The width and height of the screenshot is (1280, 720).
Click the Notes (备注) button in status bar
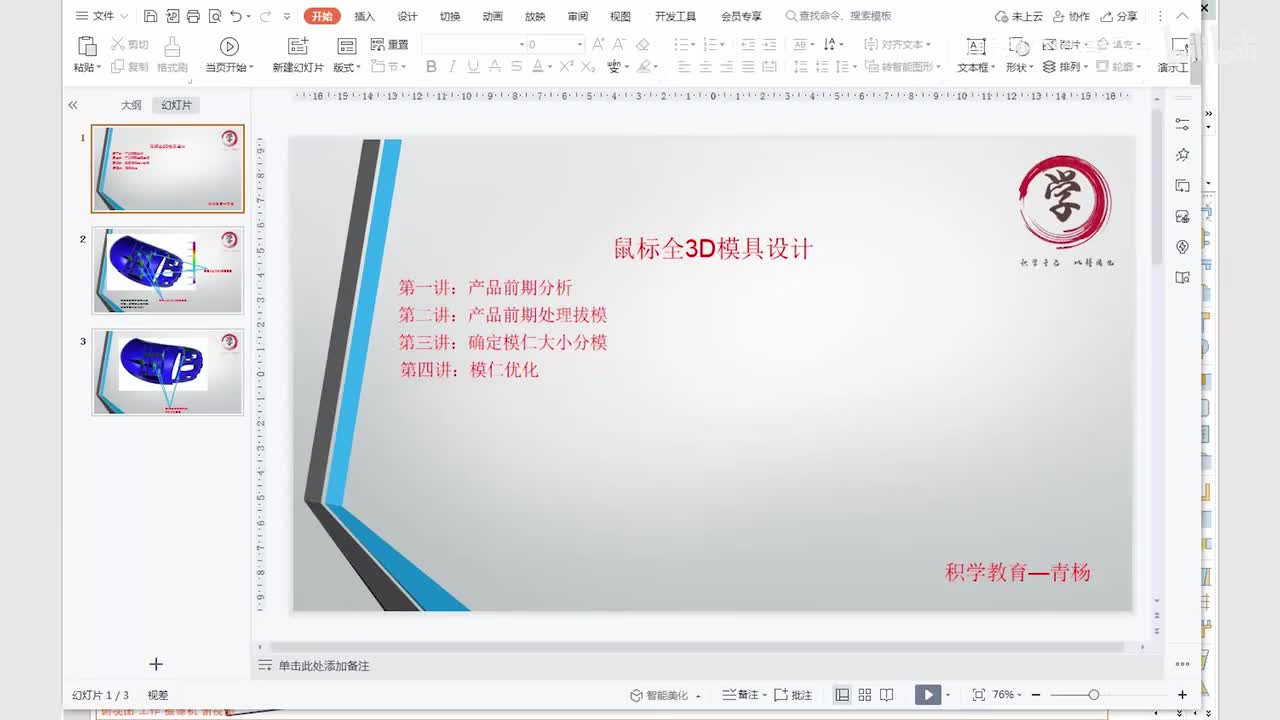tap(745, 695)
